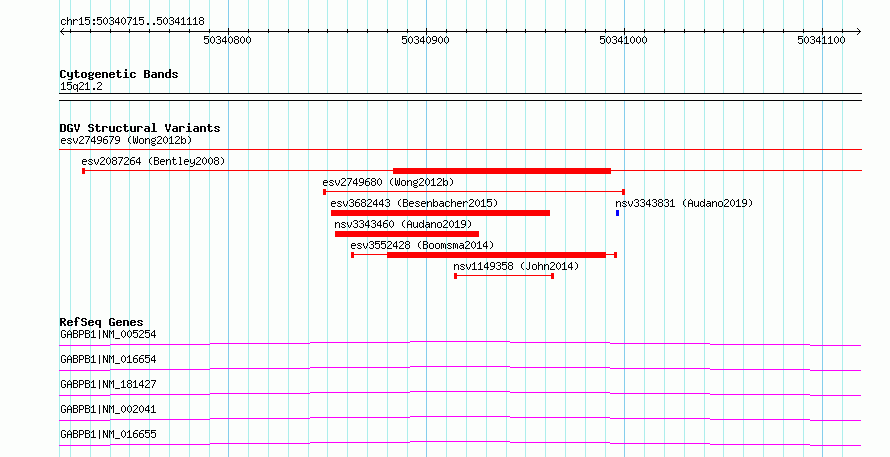Image resolution: width=890 pixels, height=457 pixels.
Task: Open variant label esv2749679 (Wong2012b)
Action: point(126,140)
